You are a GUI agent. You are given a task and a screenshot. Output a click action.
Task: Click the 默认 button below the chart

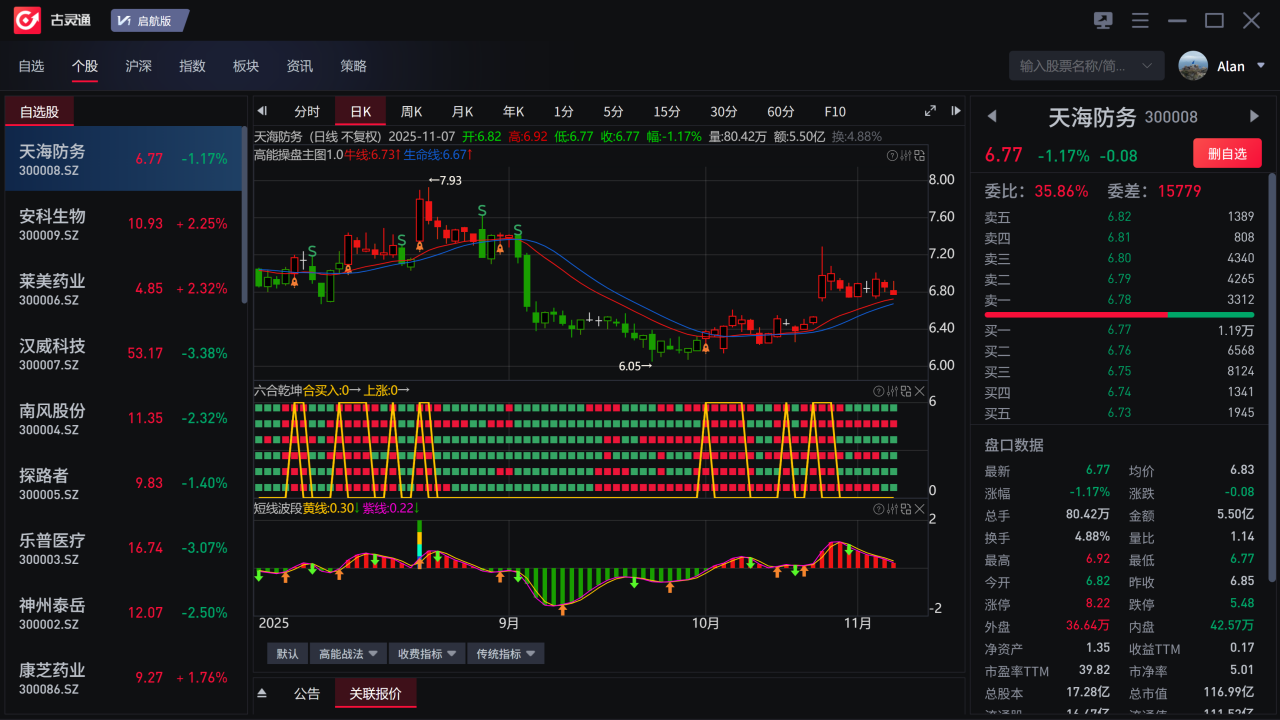[288, 653]
